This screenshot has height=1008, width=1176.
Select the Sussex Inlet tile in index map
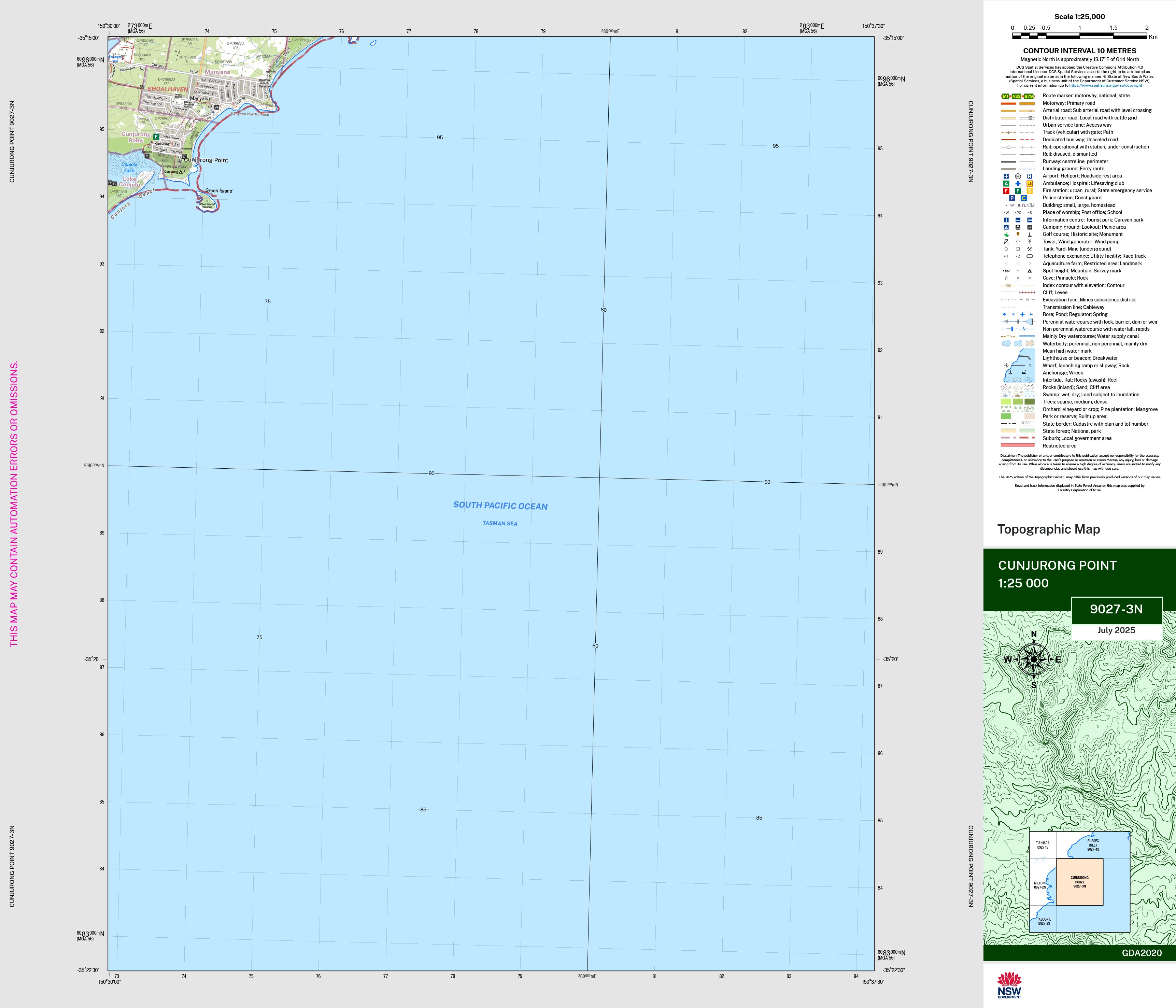click(x=1093, y=844)
